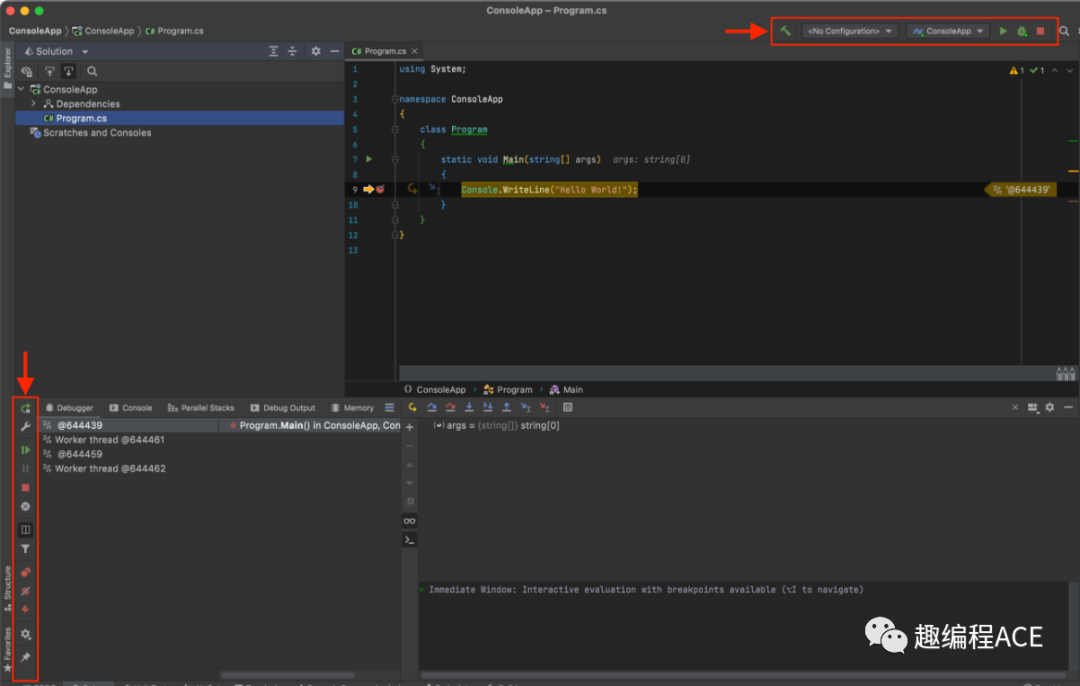Click the green Run button in the top toolbar
1080x686 pixels.
(1003, 31)
